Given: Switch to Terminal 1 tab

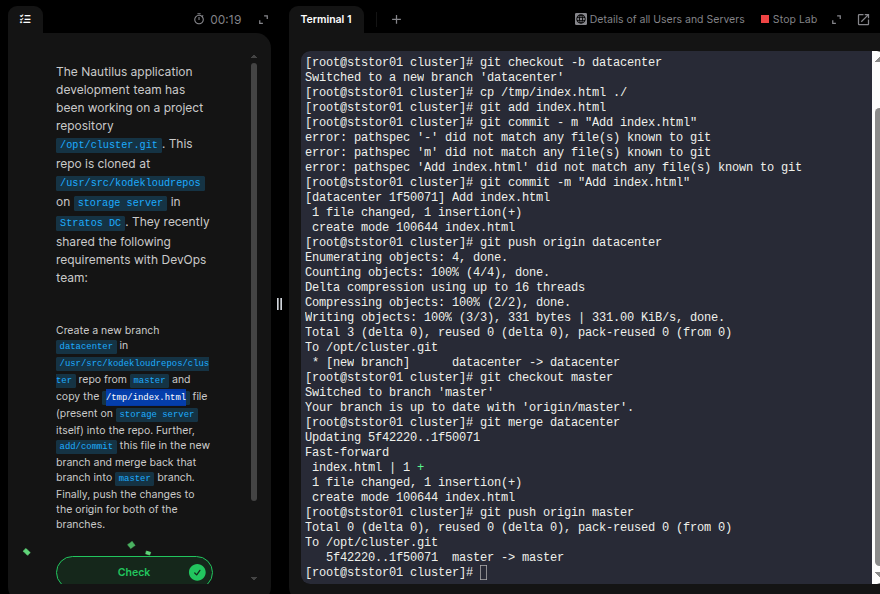Looking at the screenshot, I should tap(326, 20).
